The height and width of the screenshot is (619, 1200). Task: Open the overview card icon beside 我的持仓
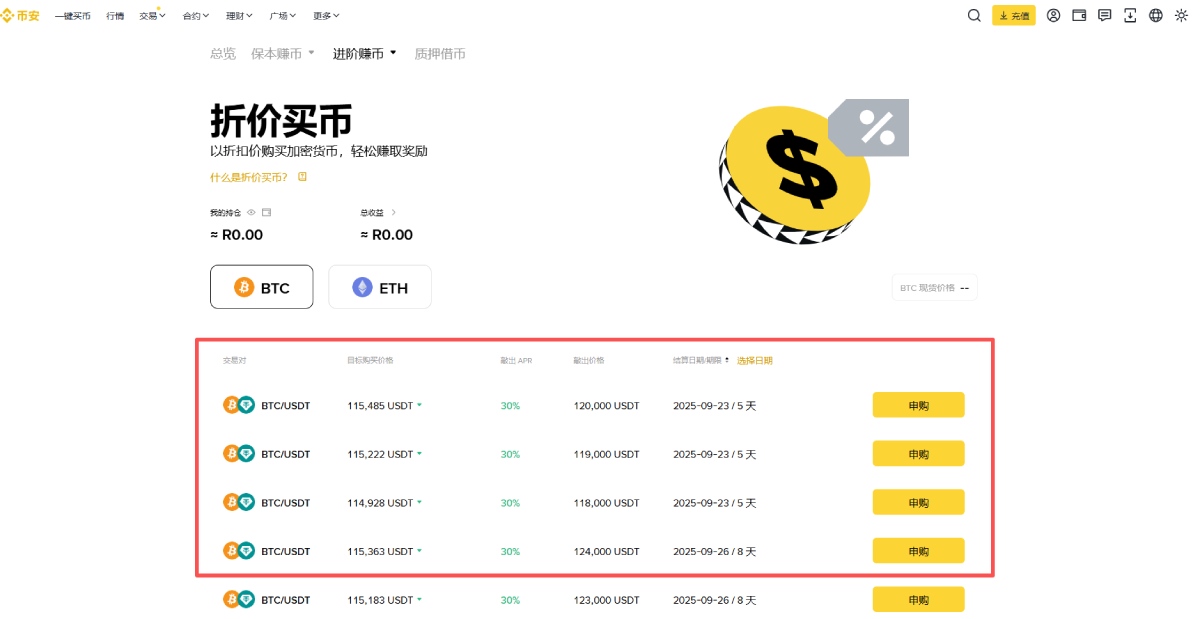(265, 212)
